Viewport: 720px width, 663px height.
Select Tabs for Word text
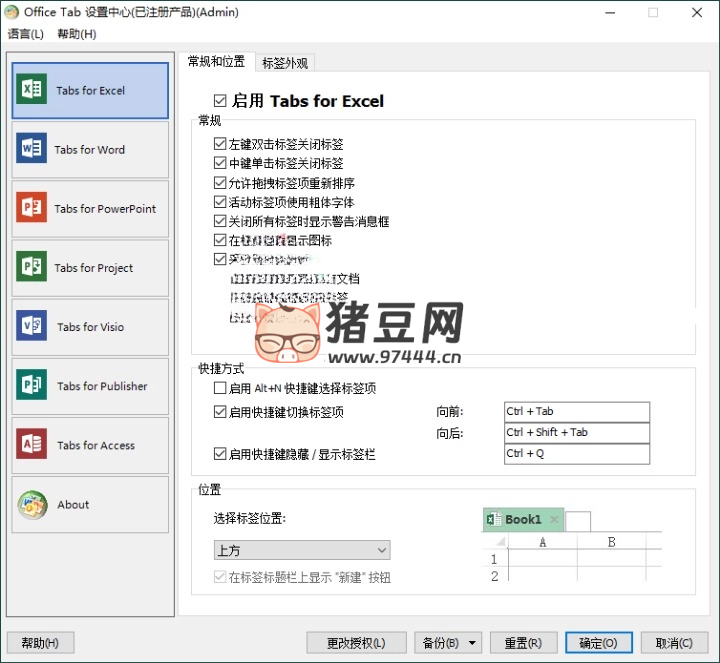[90, 150]
